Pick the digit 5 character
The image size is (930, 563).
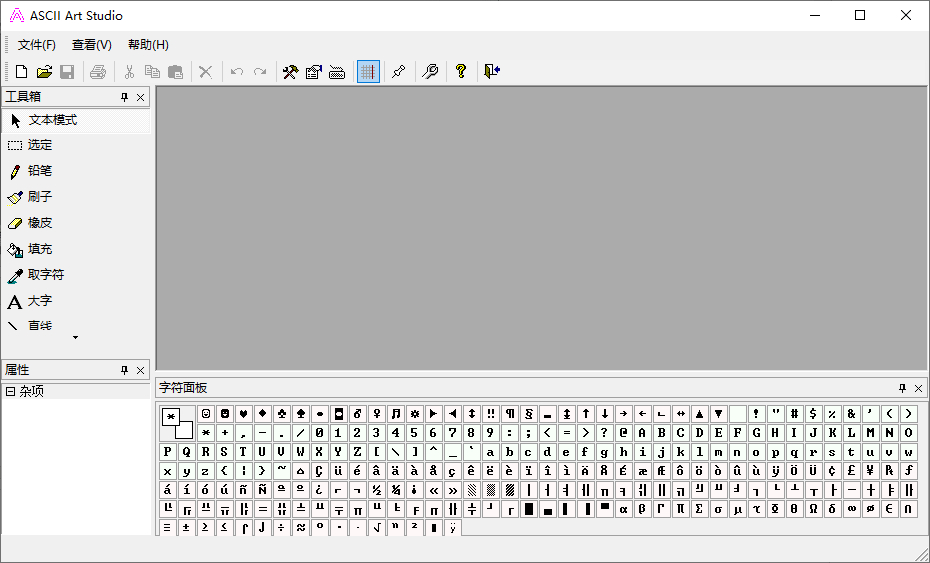414,432
